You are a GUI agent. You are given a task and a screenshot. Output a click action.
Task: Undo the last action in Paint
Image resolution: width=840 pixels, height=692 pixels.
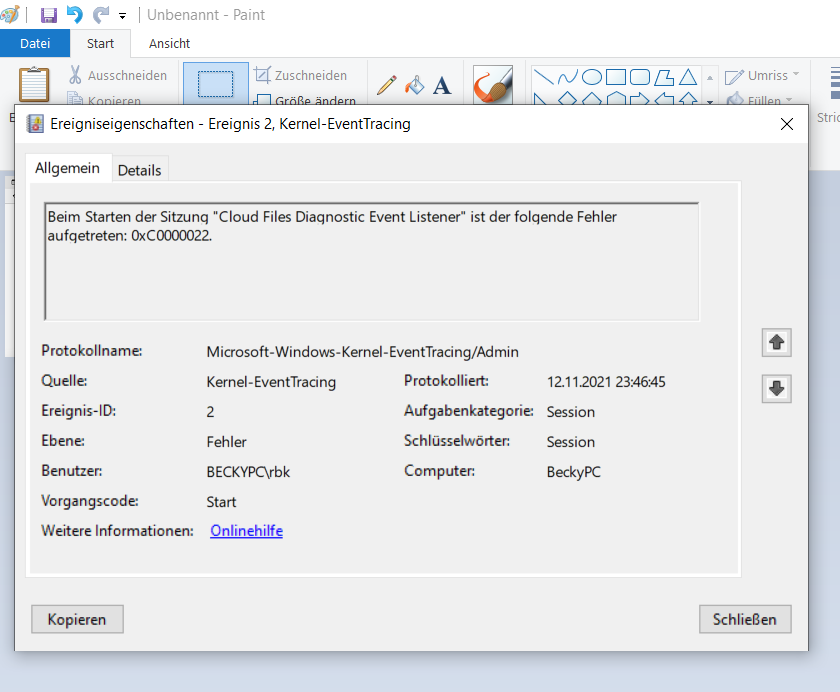point(74,14)
